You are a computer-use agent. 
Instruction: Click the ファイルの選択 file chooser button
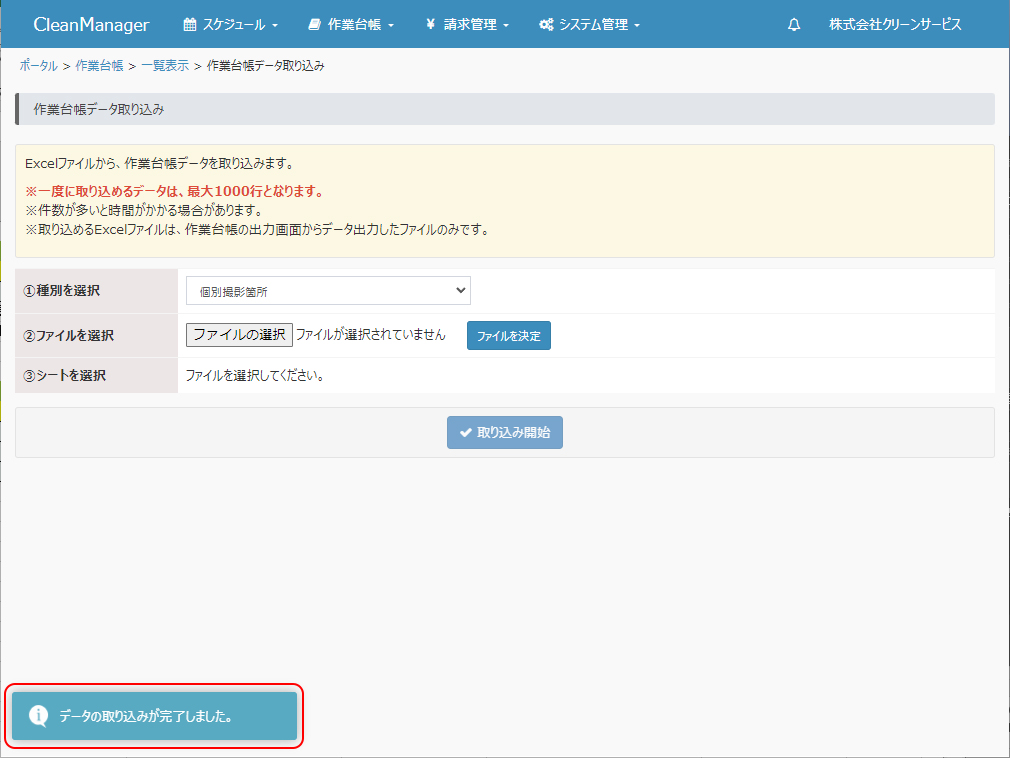pyautogui.click(x=239, y=335)
